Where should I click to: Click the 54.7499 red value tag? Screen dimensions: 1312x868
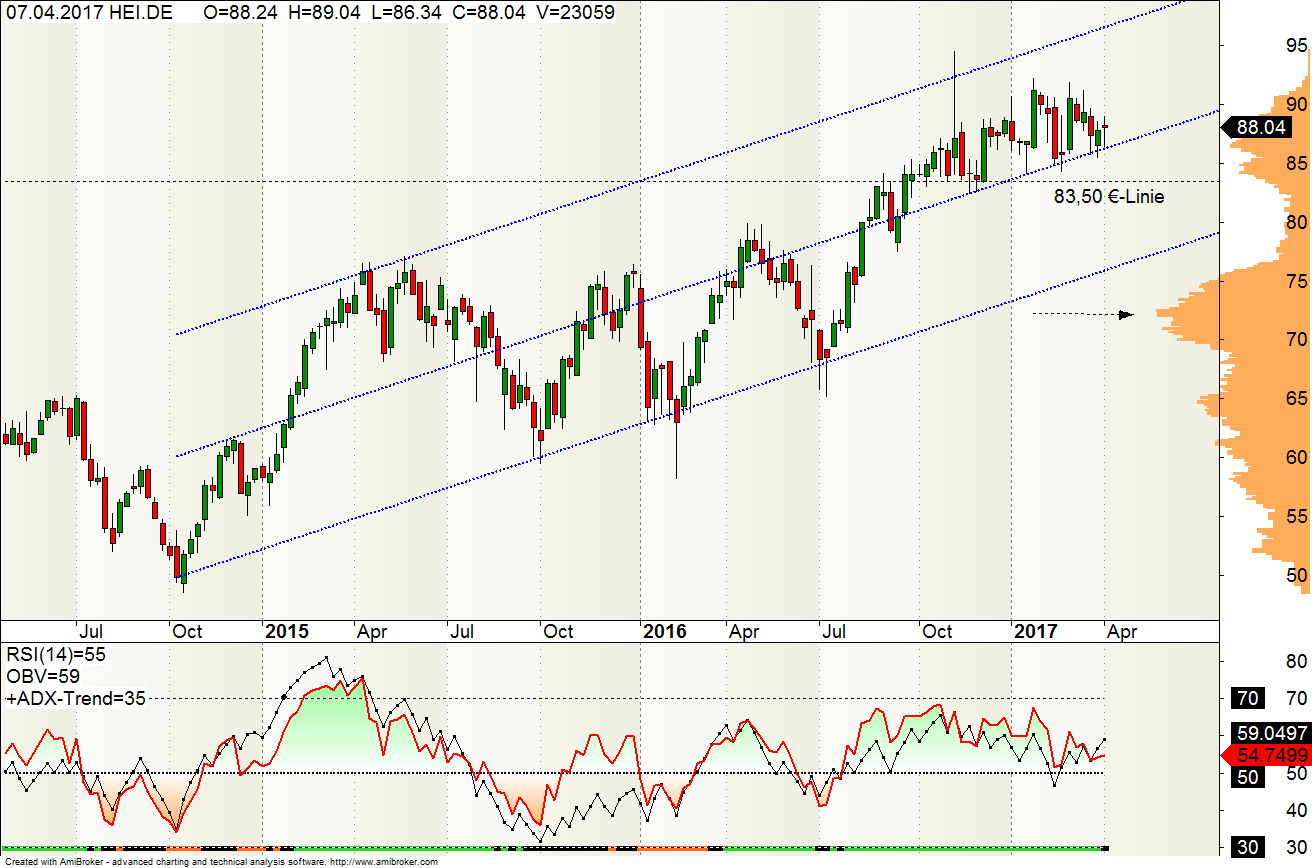click(1267, 754)
